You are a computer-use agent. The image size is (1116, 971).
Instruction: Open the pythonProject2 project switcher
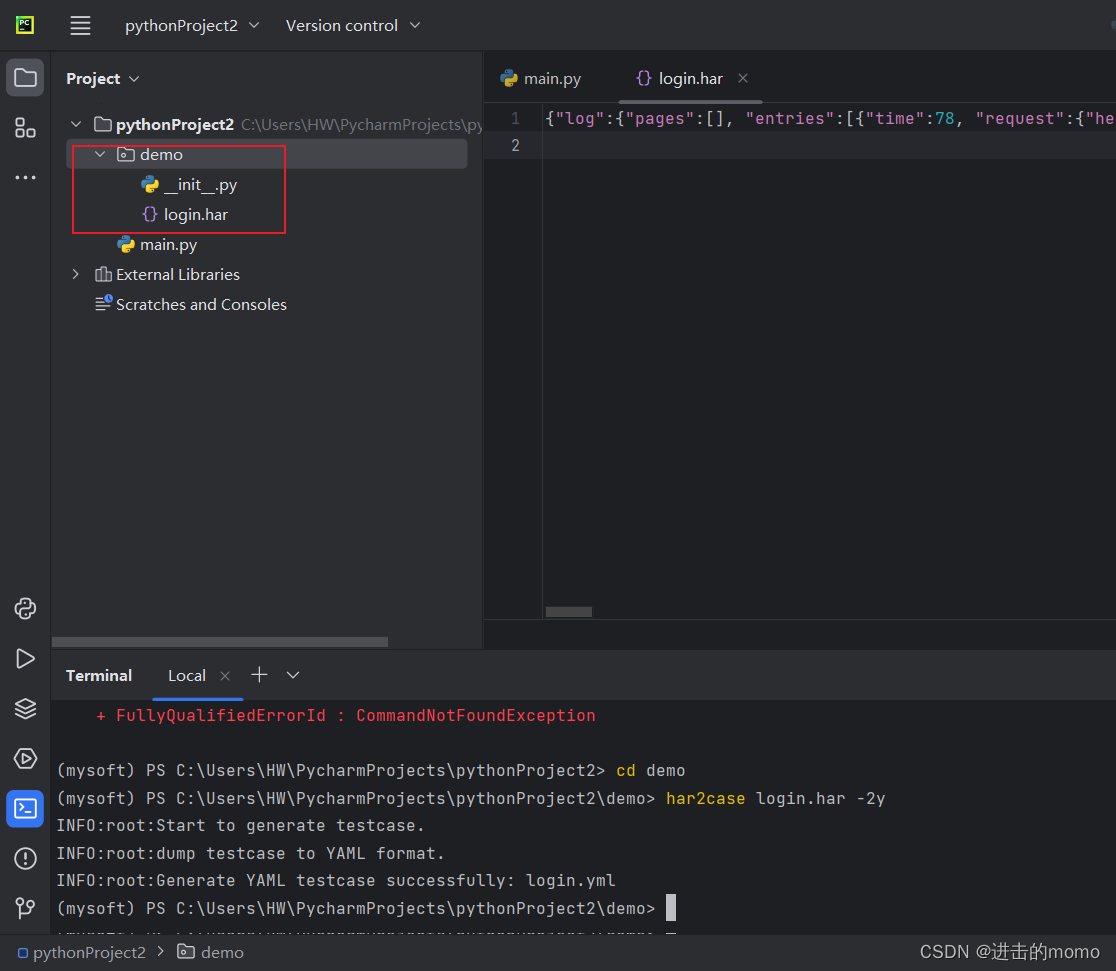[x=192, y=25]
